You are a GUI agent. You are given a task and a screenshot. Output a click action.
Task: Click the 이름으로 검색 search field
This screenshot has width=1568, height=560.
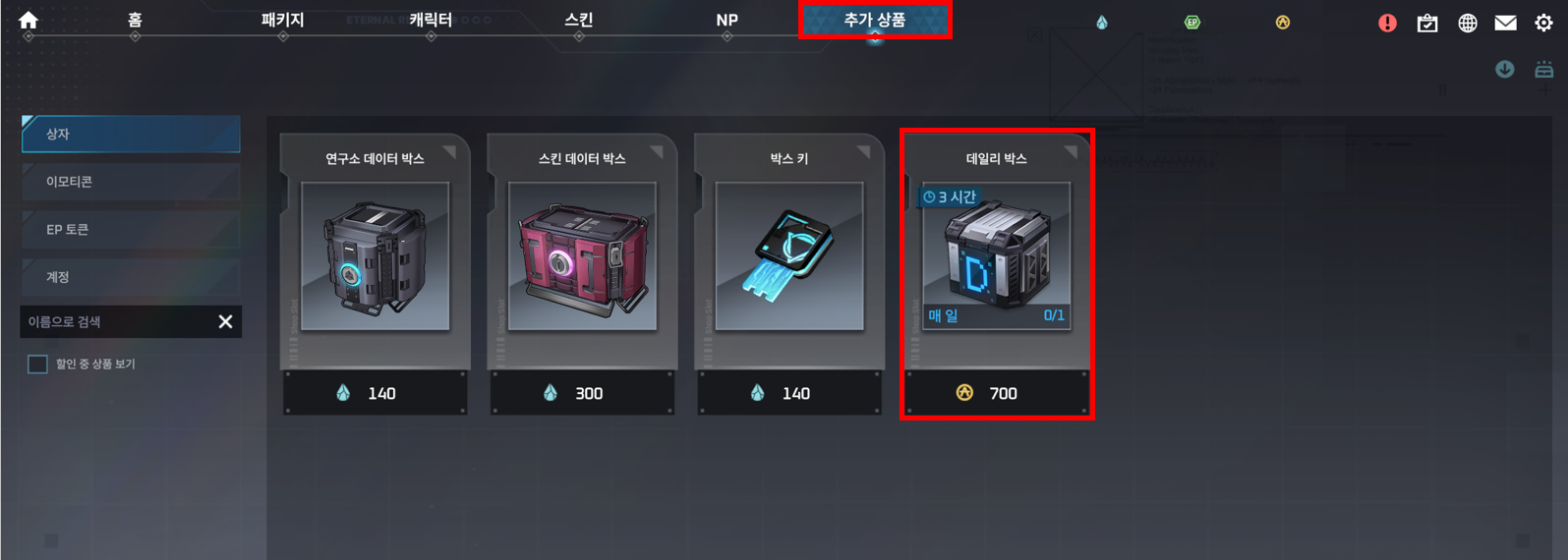click(x=118, y=321)
